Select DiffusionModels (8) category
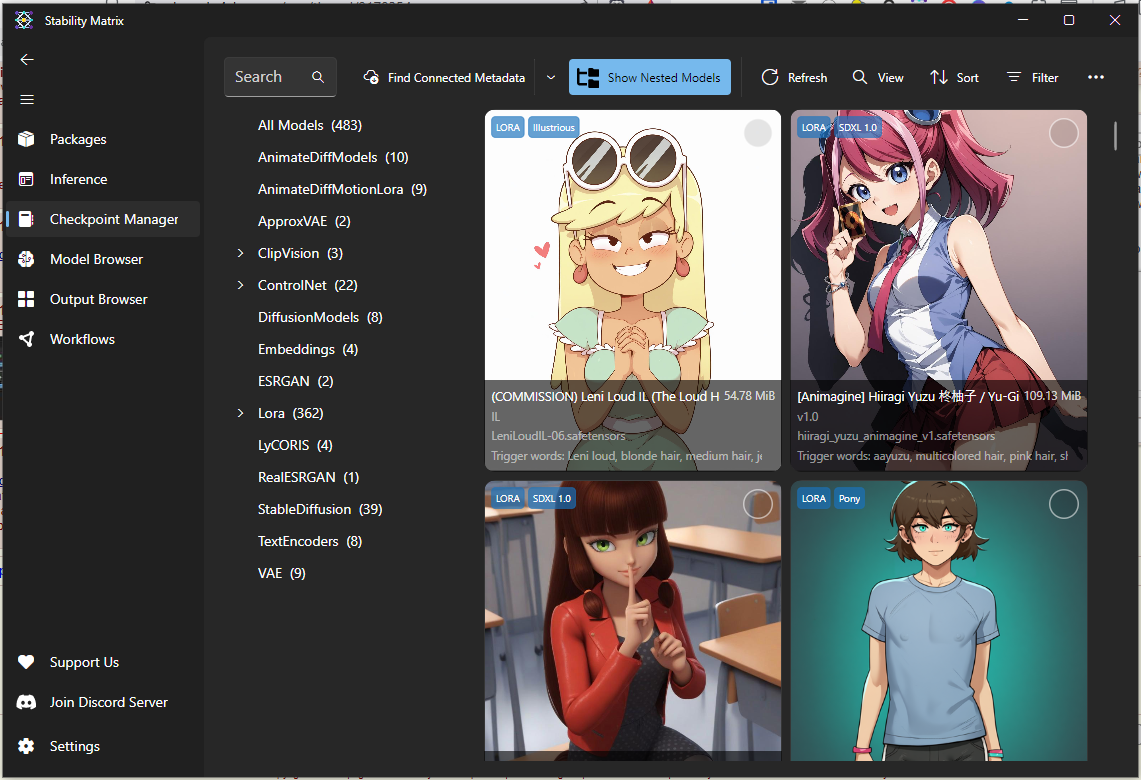The height and width of the screenshot is (780, 1141). [320, 317]
